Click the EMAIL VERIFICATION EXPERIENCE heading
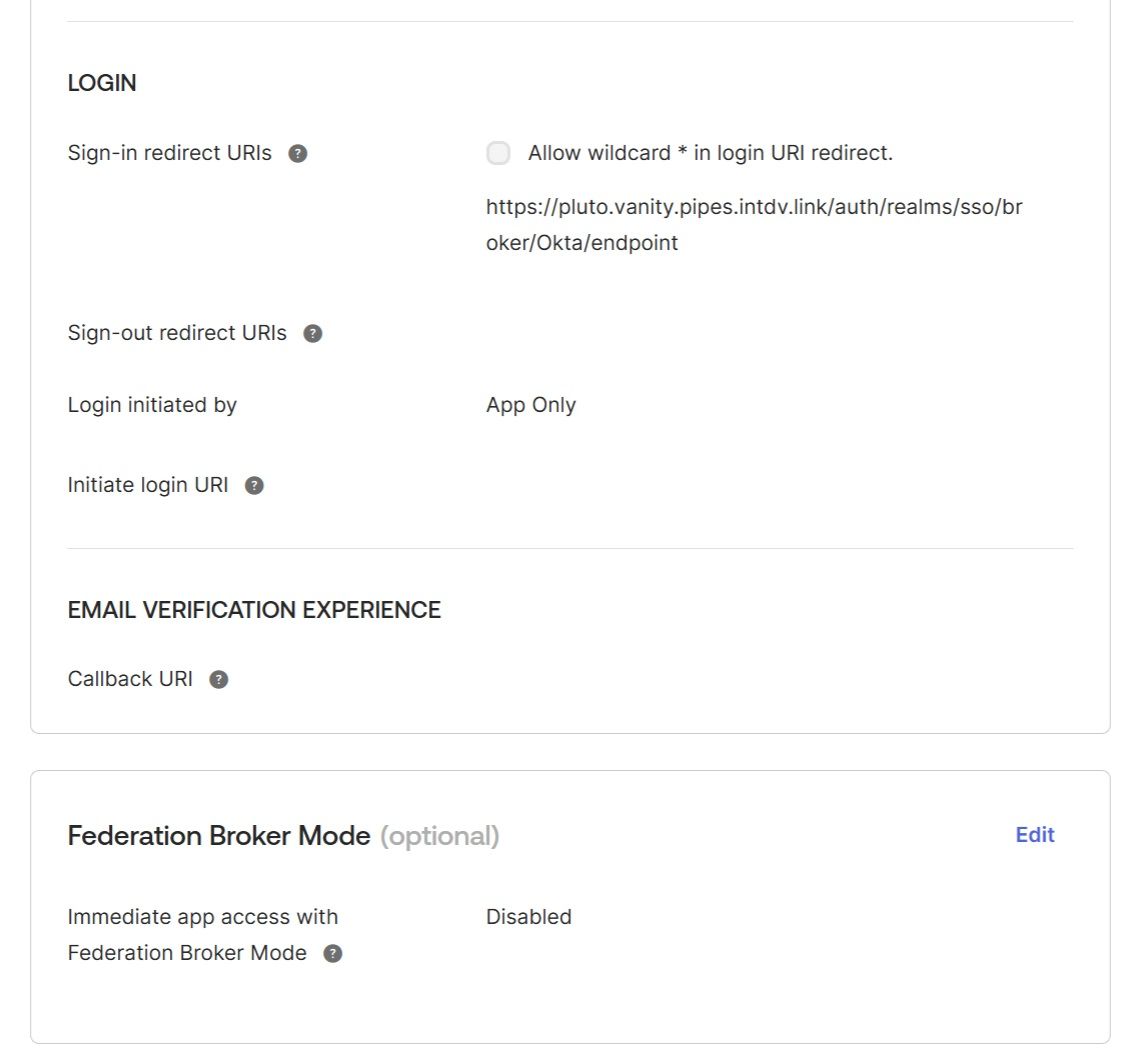This screenshot has width=1134, height=1061. pyautogui.click(x=254, y=610)
